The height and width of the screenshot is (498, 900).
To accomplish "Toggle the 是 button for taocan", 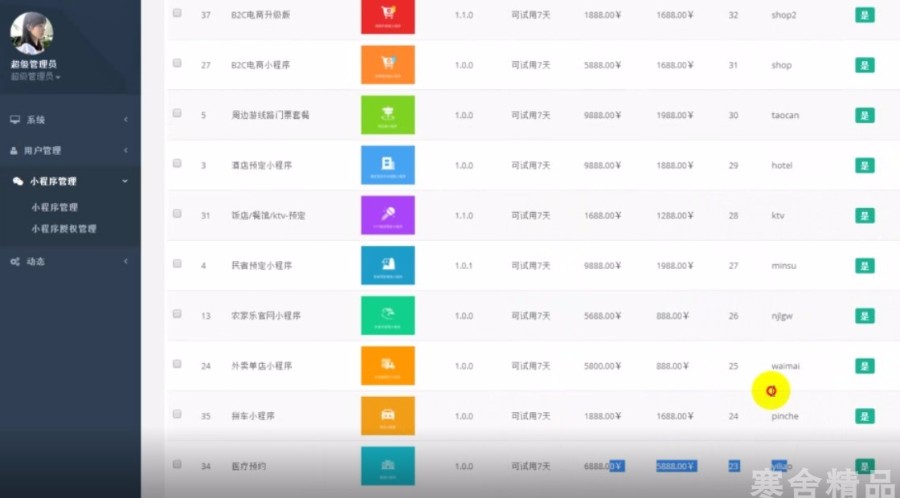I will pyautogui.click(x=864, y=115).
